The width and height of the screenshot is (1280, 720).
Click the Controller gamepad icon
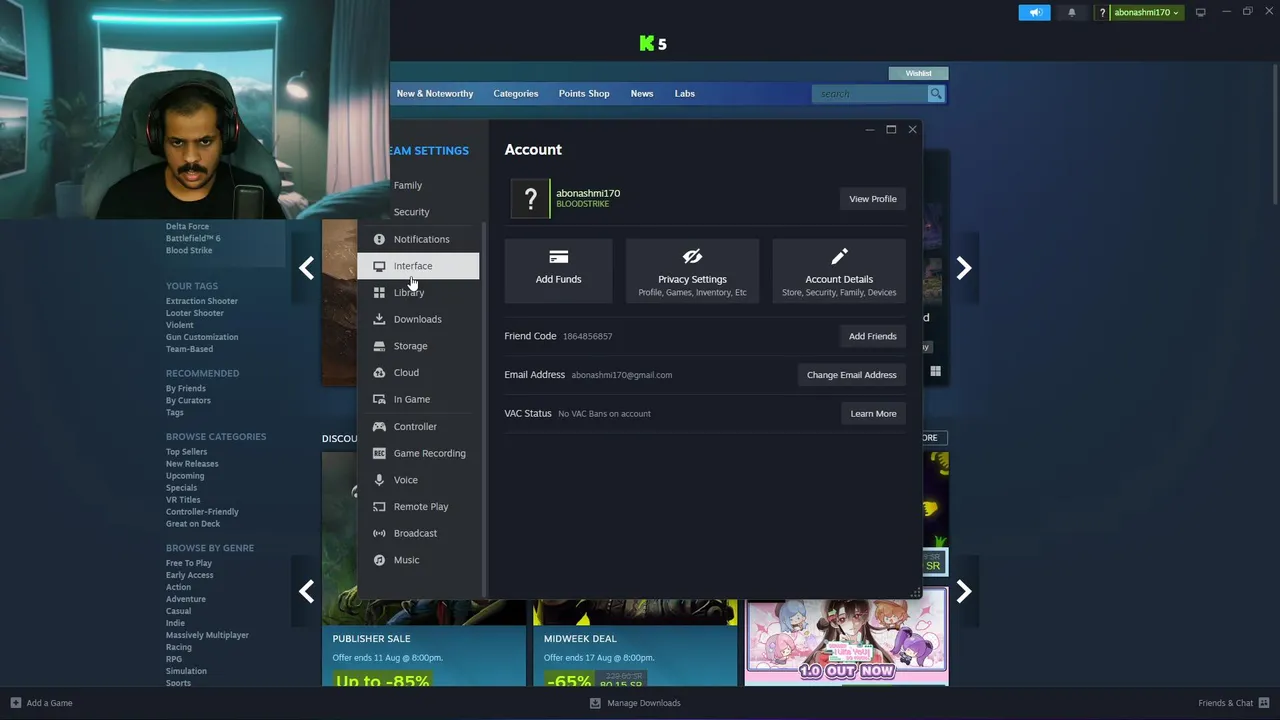pos(379,426)
